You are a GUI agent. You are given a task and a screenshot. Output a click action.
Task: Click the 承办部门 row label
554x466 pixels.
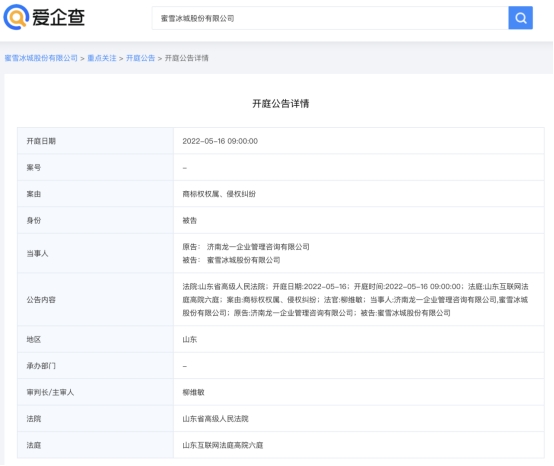tap(41, 366)
